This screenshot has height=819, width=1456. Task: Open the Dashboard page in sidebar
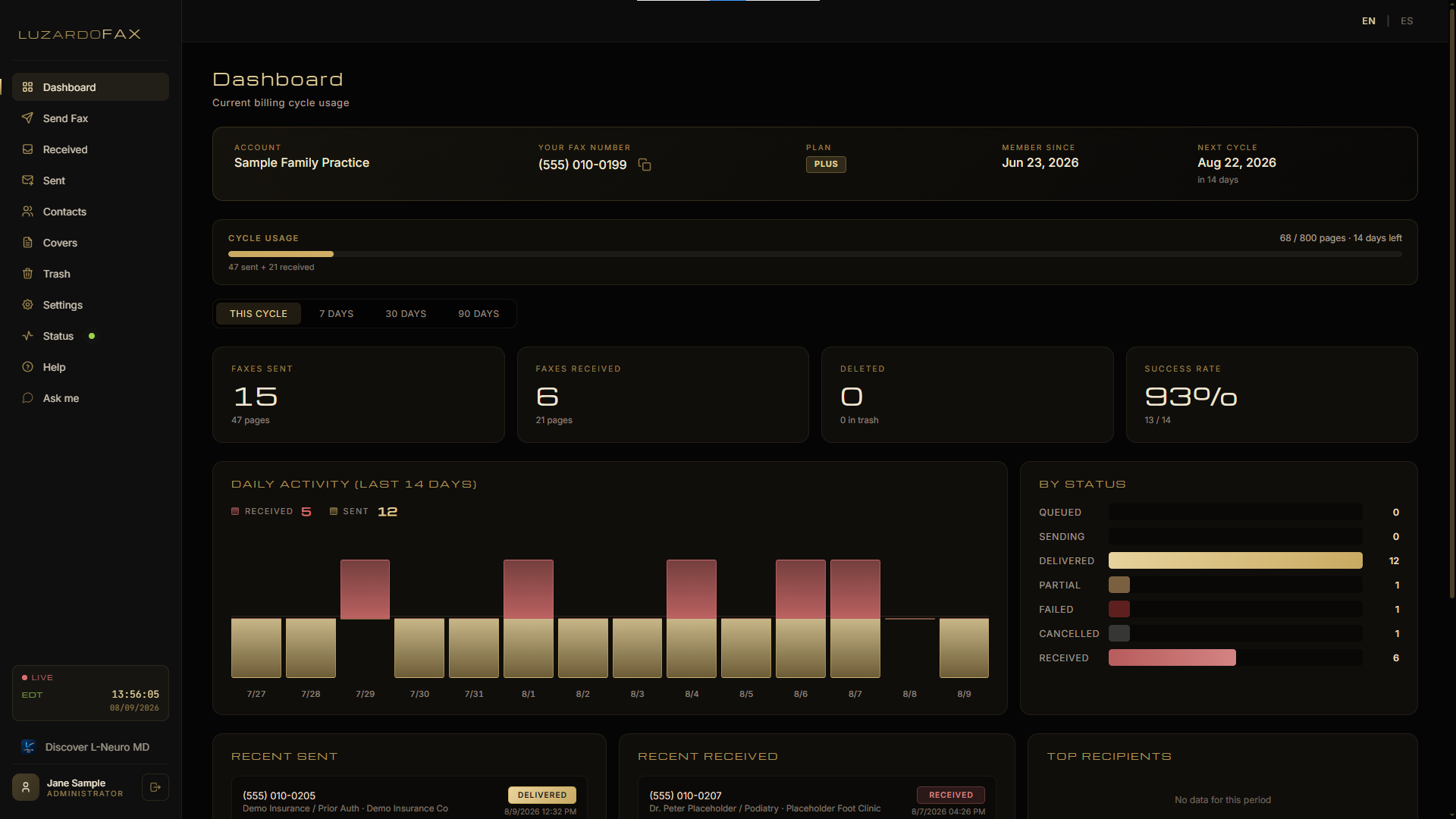tap(90, 87)
